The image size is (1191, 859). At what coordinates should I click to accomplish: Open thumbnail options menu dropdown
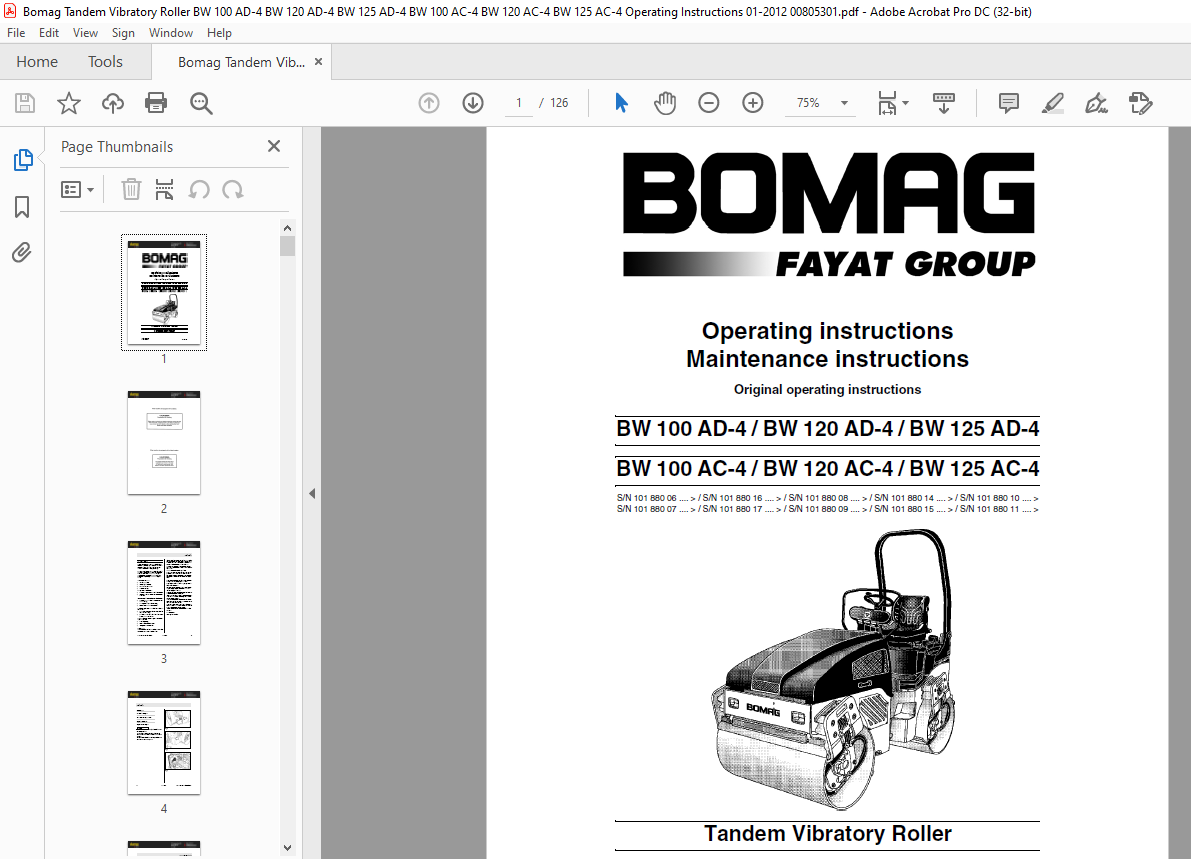point(77,189)
